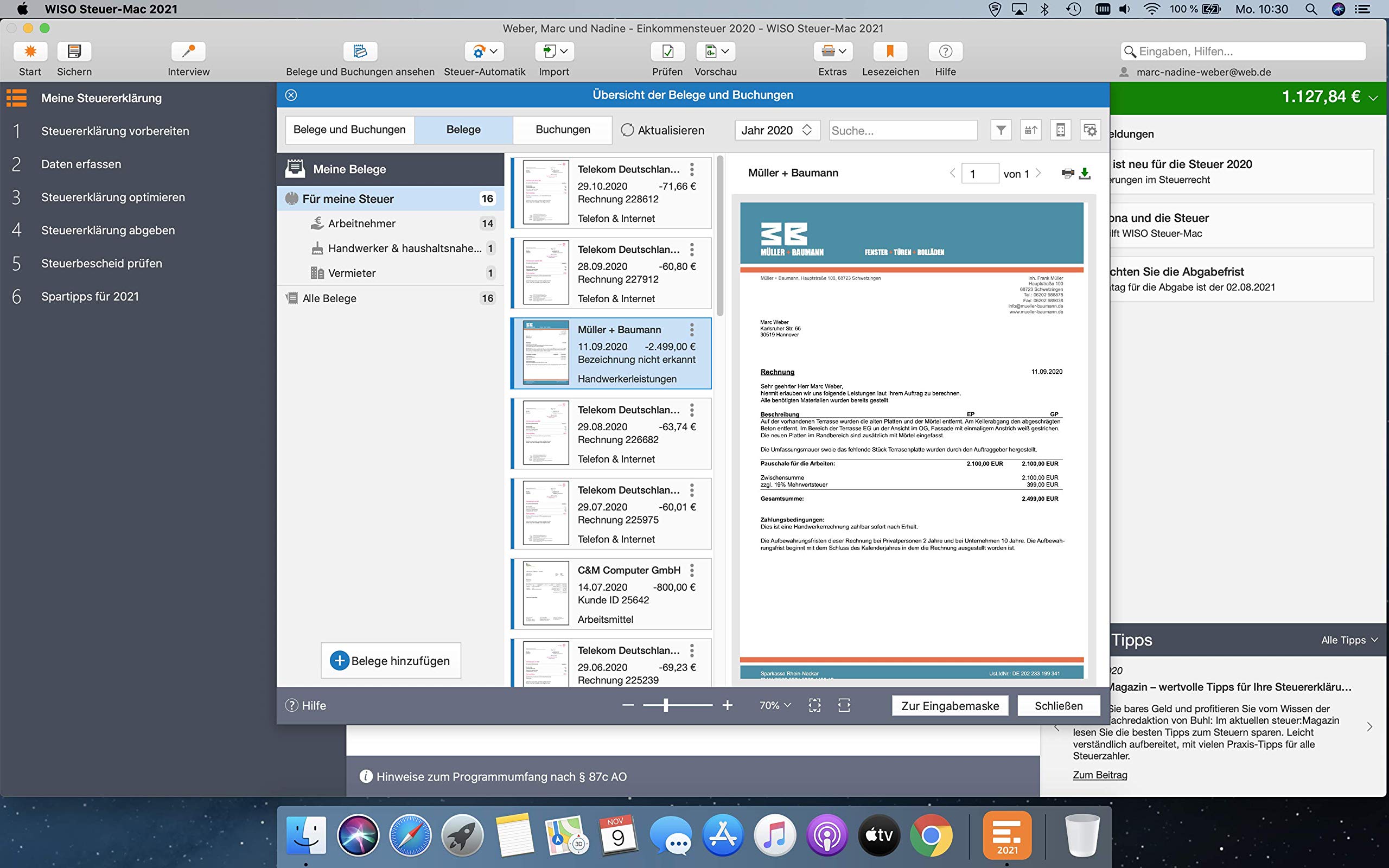1389x868 pixels.
Task: Click the Spotlight search menu bar icon
Action: tap(1311, 9)
